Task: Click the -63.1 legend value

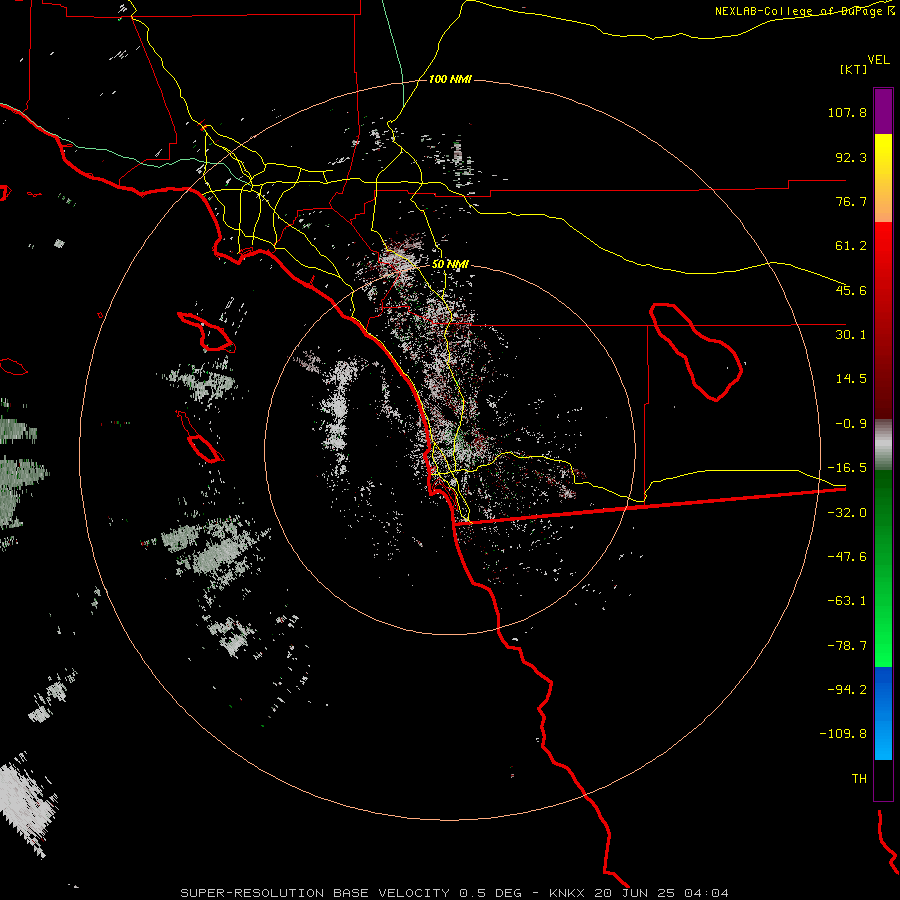Action: tap(847, 601)
